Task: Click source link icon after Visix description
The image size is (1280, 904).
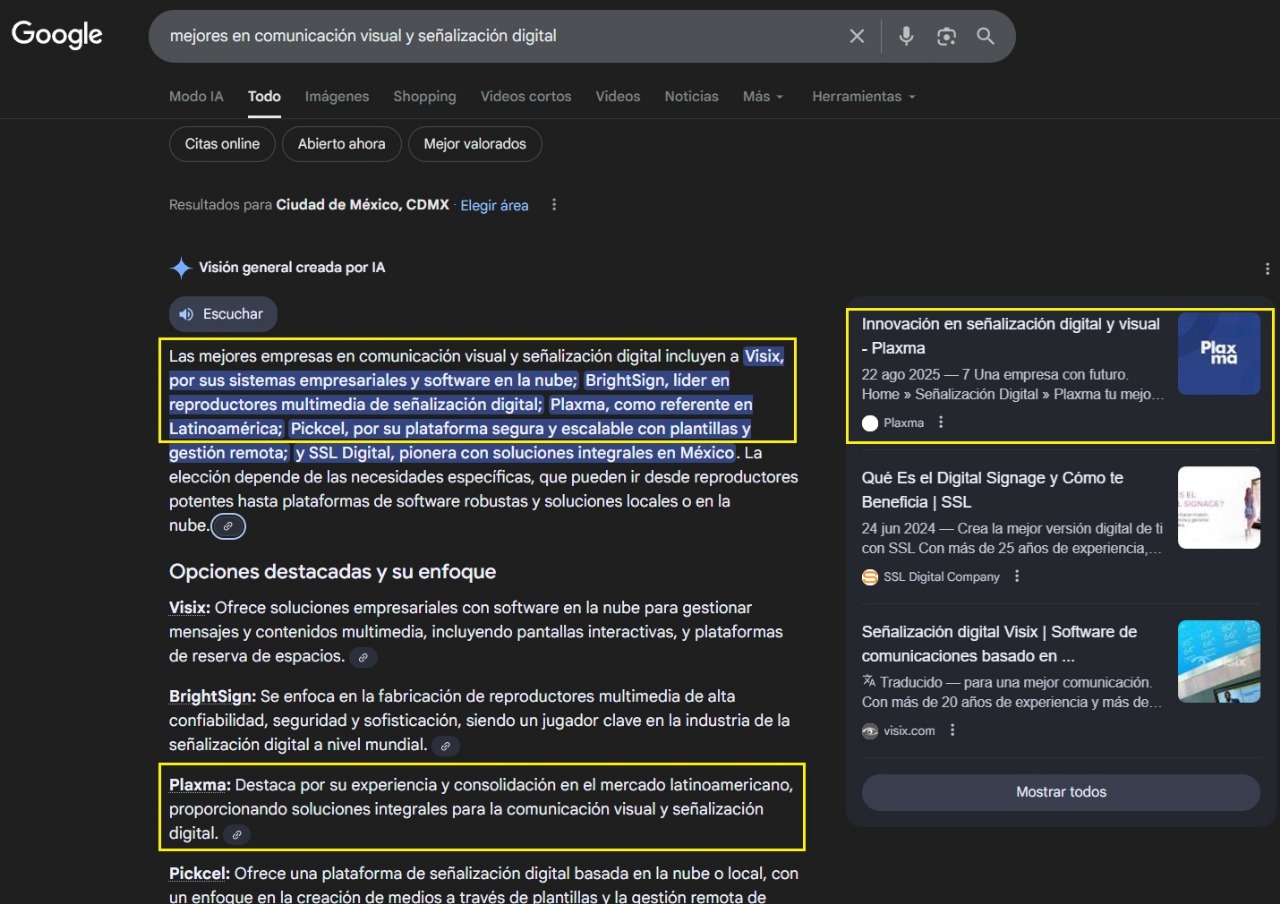Action: click(364, 657)
